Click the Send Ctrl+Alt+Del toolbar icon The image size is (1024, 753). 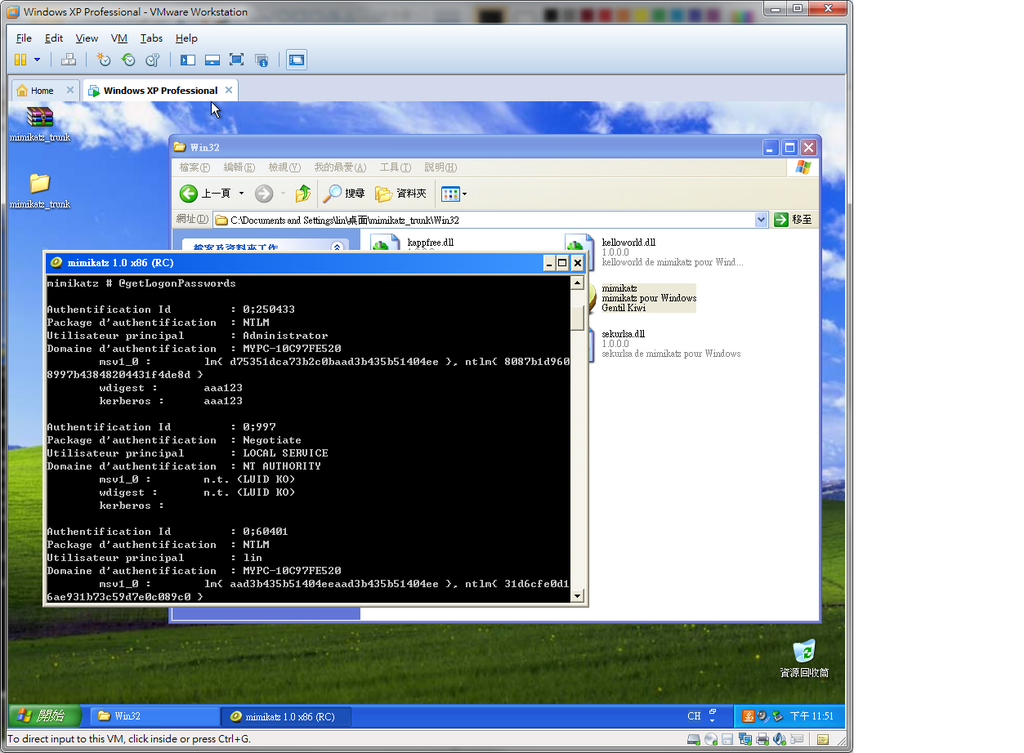pyautogui.click(x=68, y=60)
